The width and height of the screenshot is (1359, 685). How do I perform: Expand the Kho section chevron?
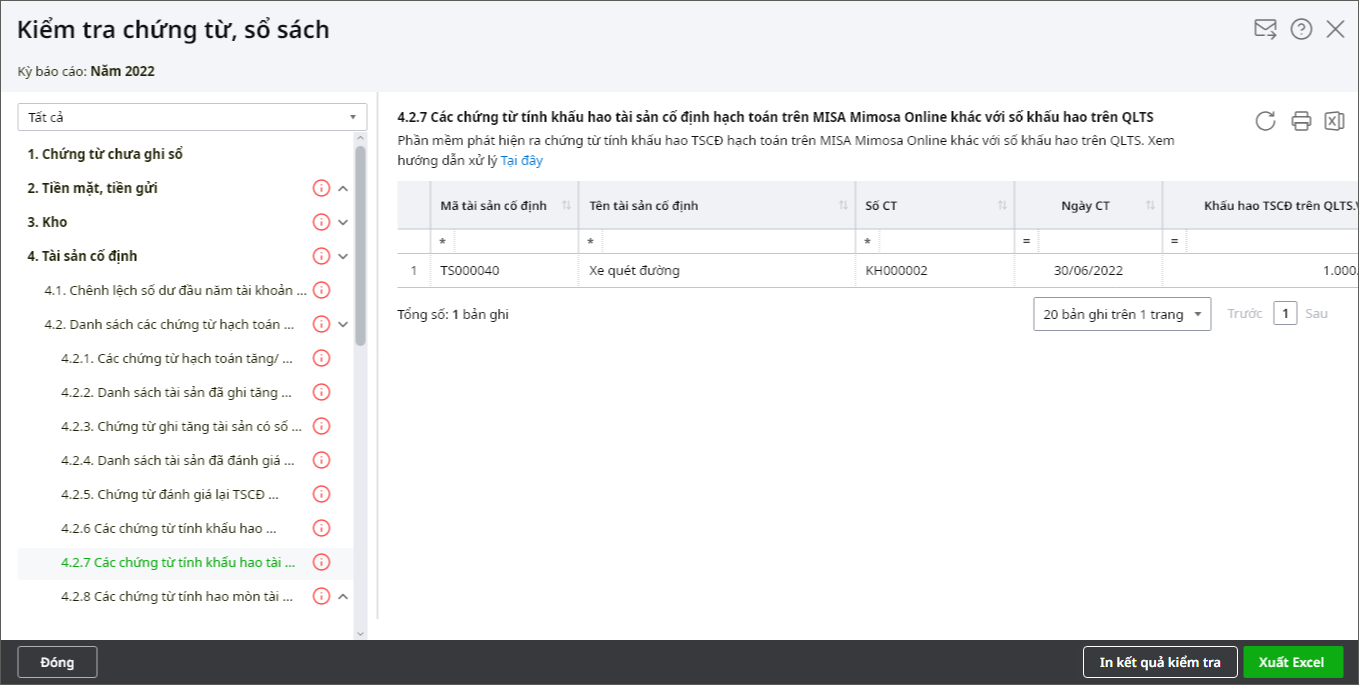pos(343,222)
